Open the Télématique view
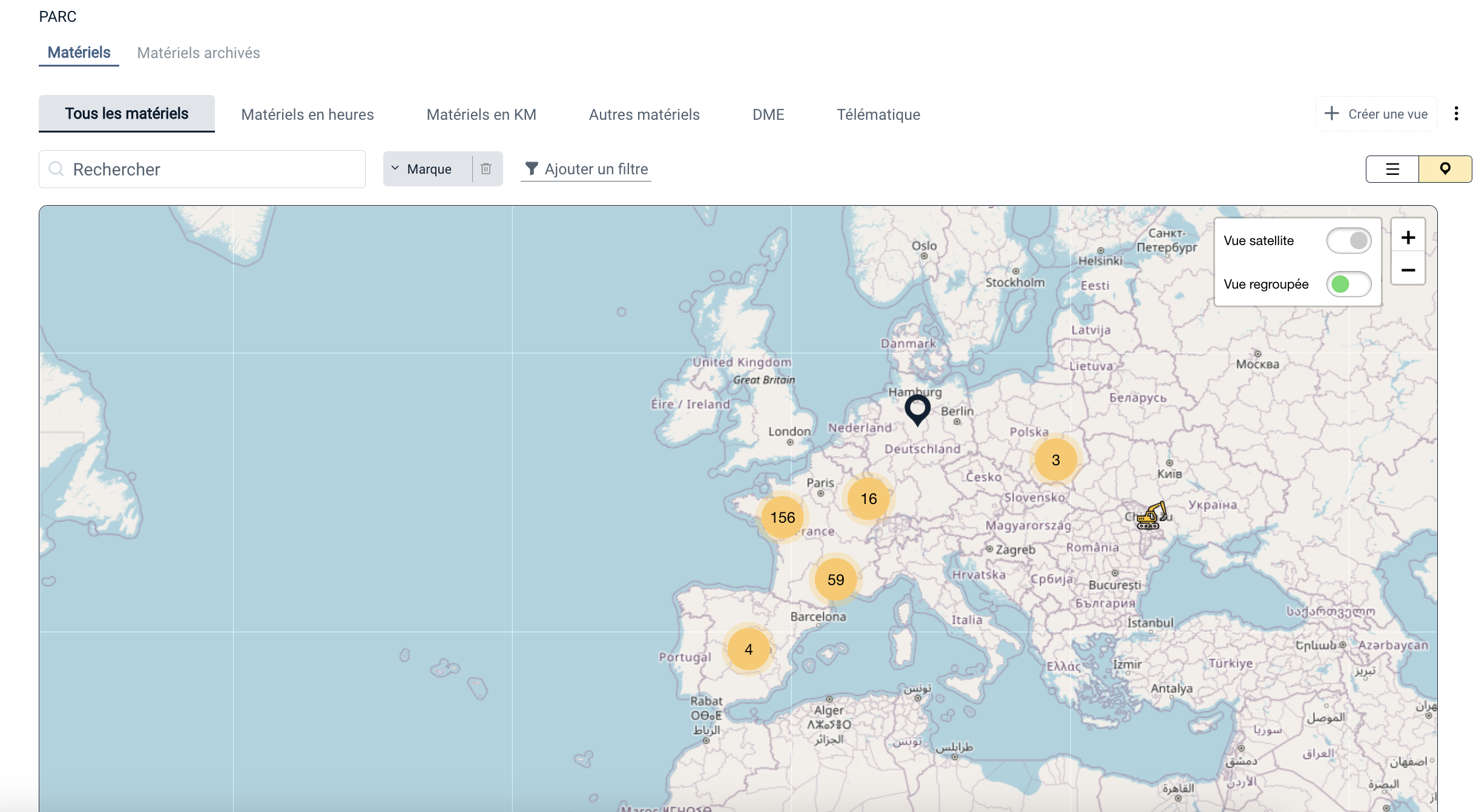 click(x=878, y=114)
